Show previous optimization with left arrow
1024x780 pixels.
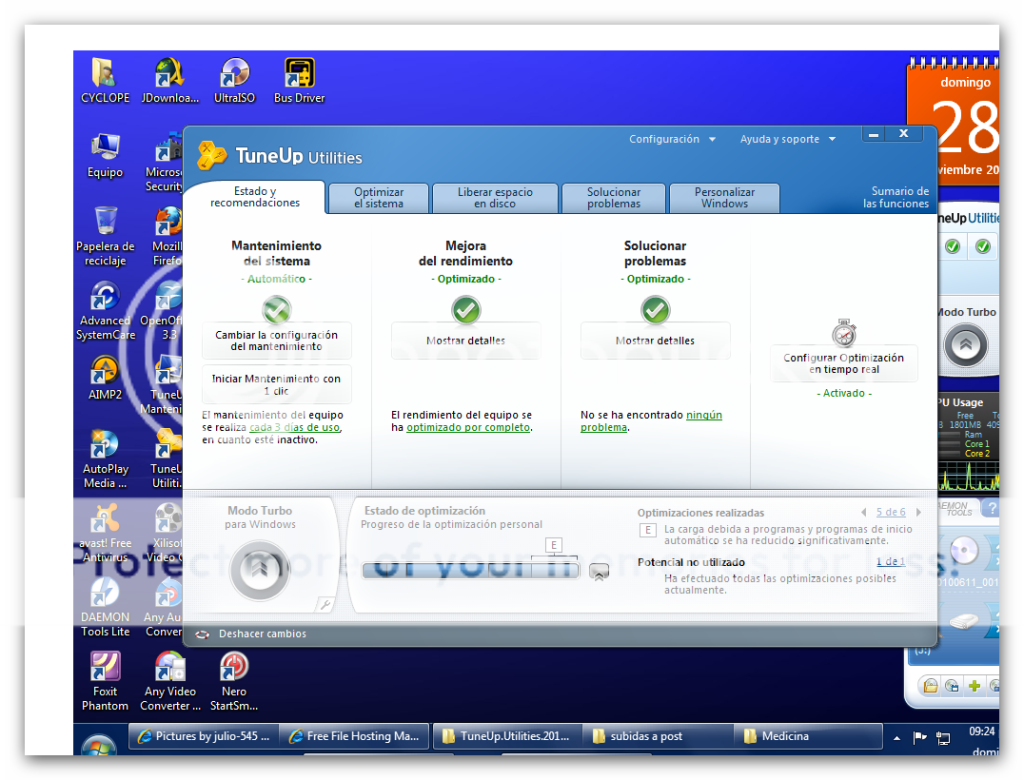tap(864, 512)
